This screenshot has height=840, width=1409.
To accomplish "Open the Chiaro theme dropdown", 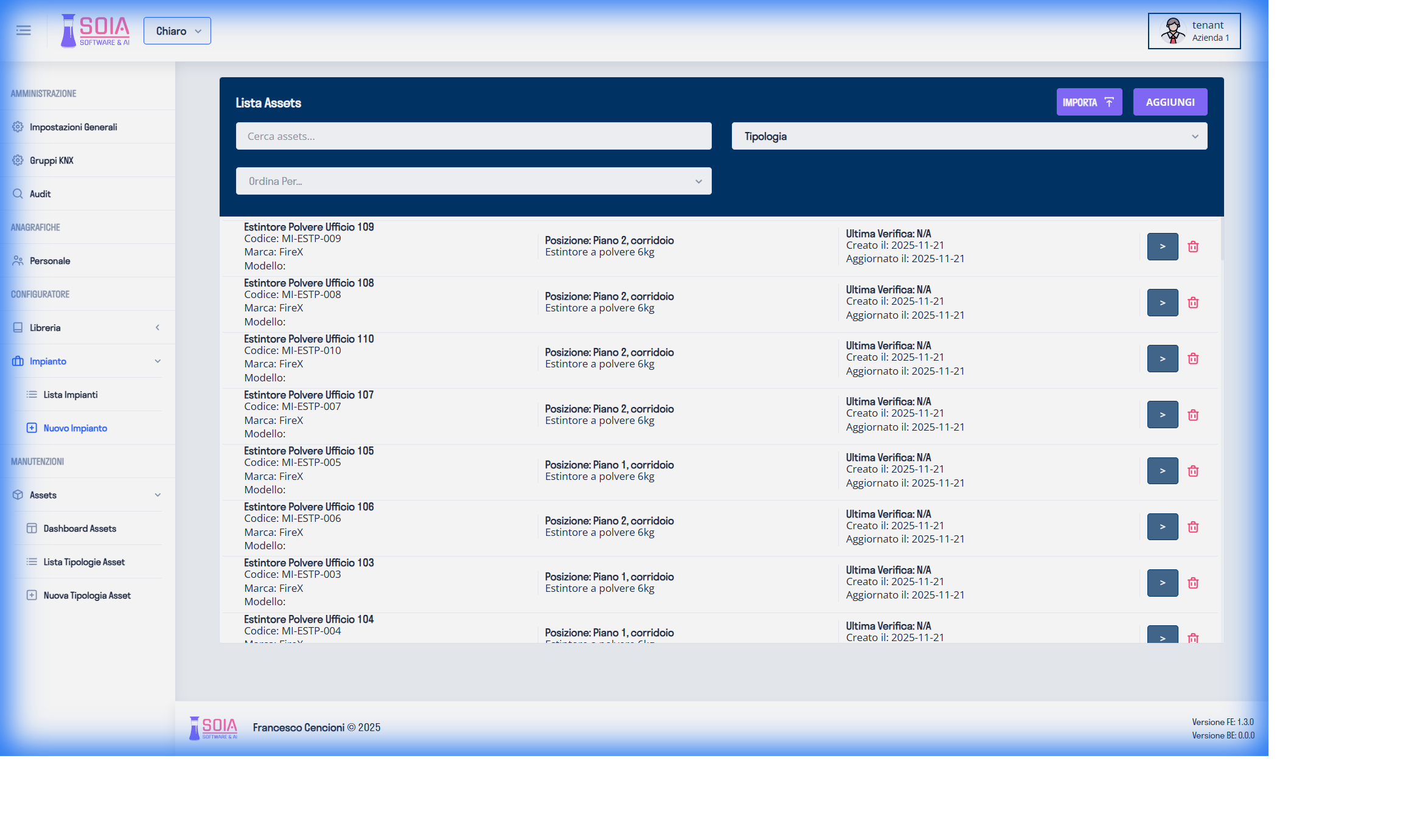I will click(x=177, y=30).
